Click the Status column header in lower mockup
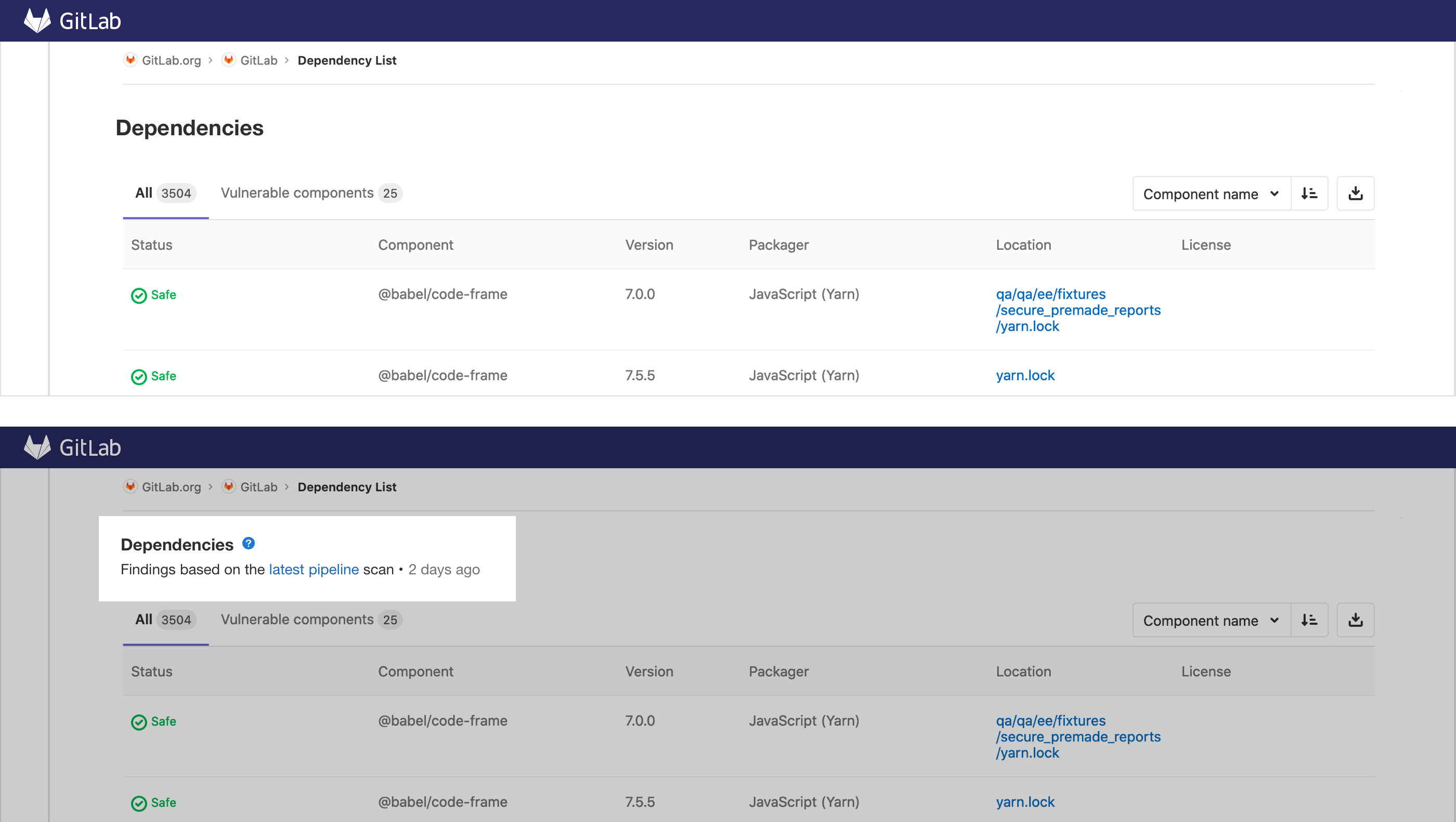Viewport: 1456px width, 822px height. click(151, 671)
